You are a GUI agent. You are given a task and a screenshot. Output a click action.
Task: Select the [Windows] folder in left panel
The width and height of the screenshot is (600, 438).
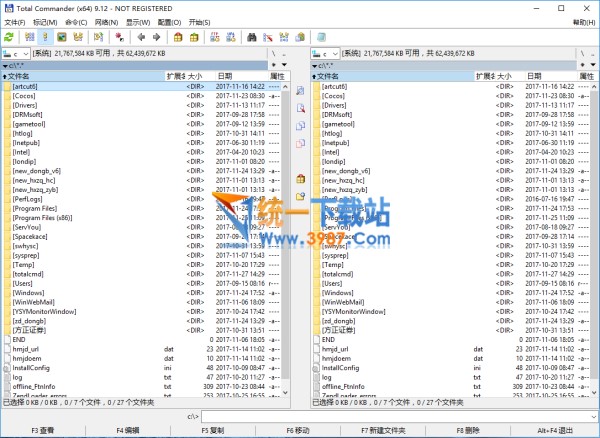[32, 292]
